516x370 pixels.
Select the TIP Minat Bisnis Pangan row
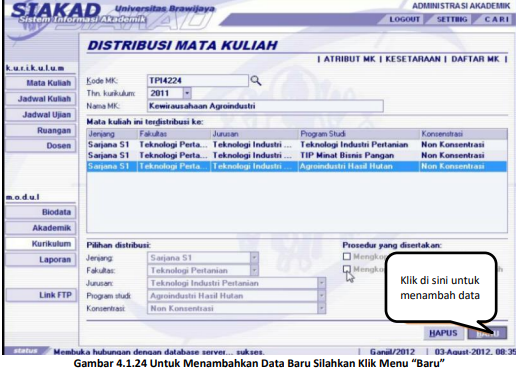[297, 155]
